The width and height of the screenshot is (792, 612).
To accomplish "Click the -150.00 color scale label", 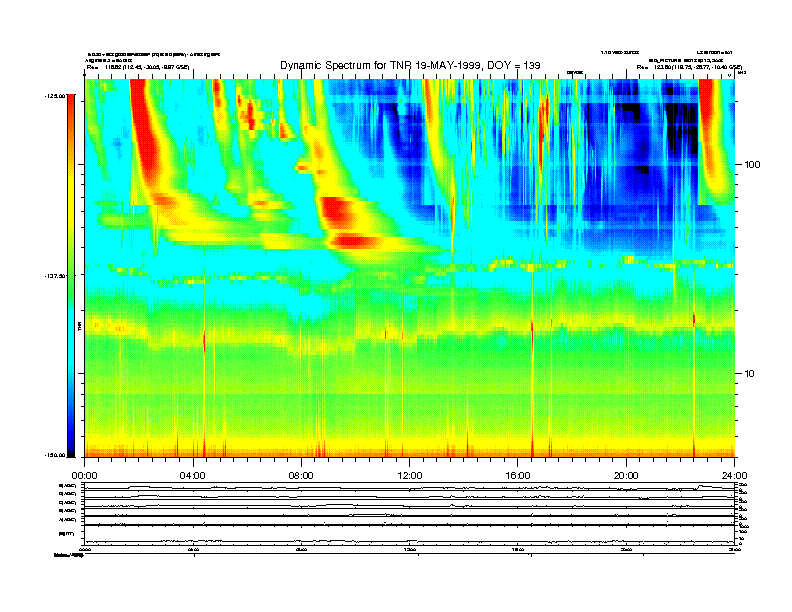I will 55,455.
